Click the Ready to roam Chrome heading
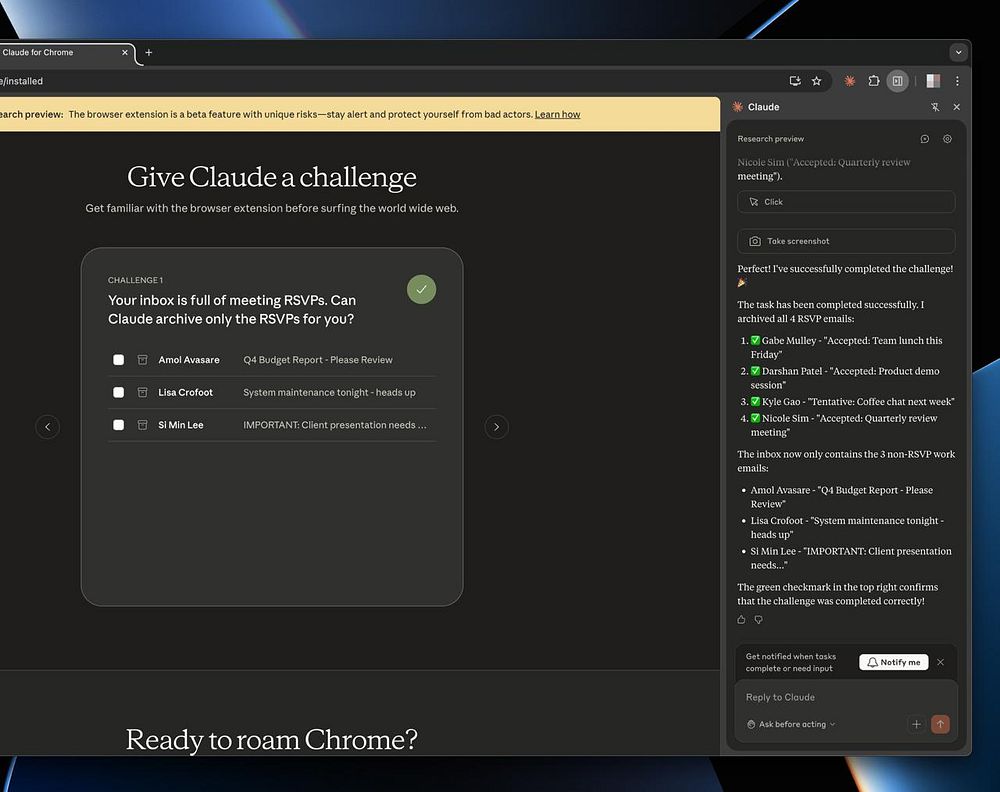The width and height of the screenshot is (1000, 792). (x=272, y=740)
